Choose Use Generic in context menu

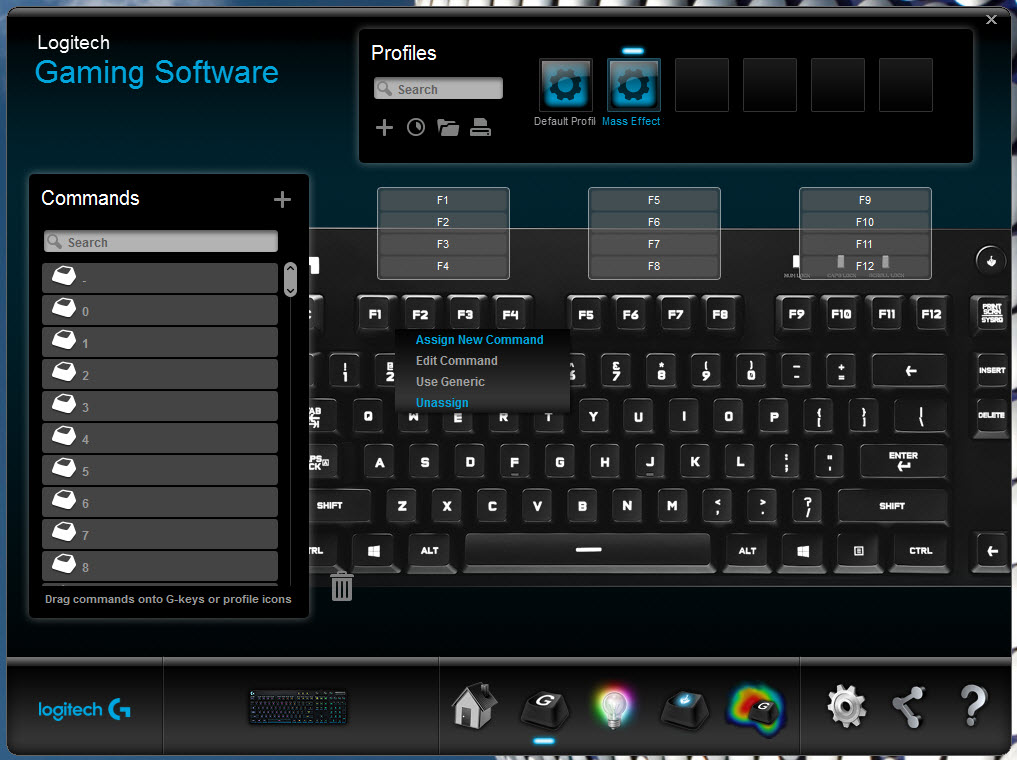[x=450, y=382]
